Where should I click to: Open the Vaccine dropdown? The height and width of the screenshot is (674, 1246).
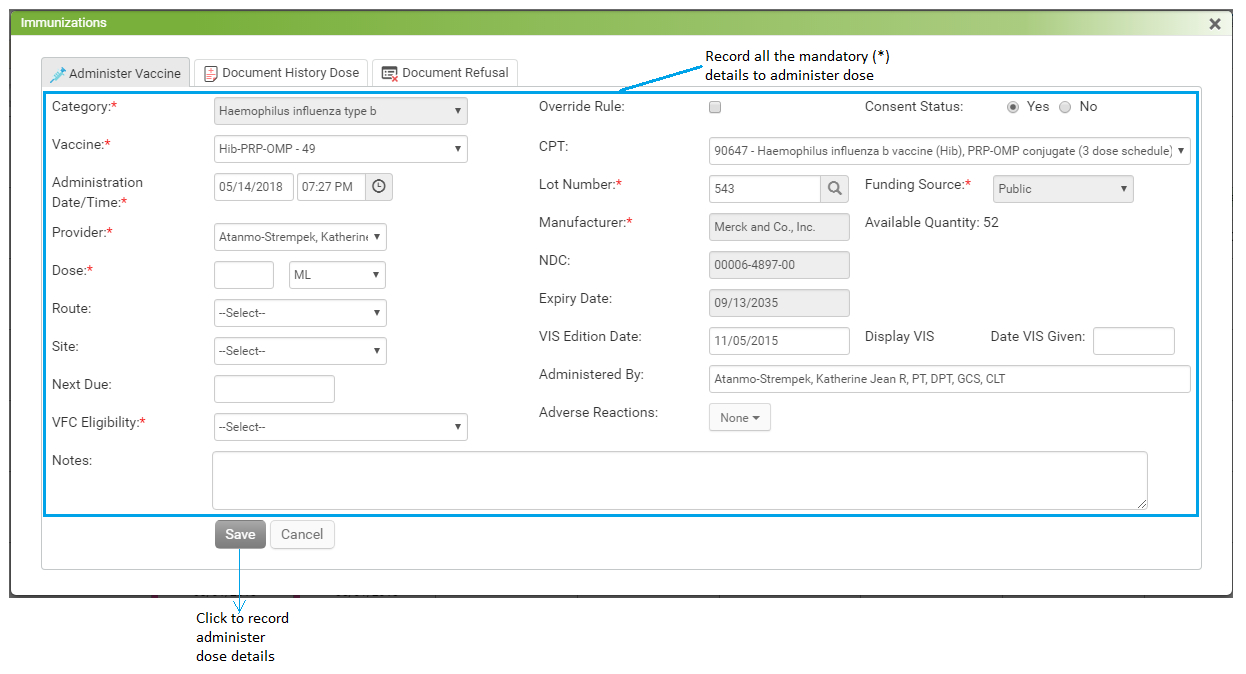(x=340, y=149)
